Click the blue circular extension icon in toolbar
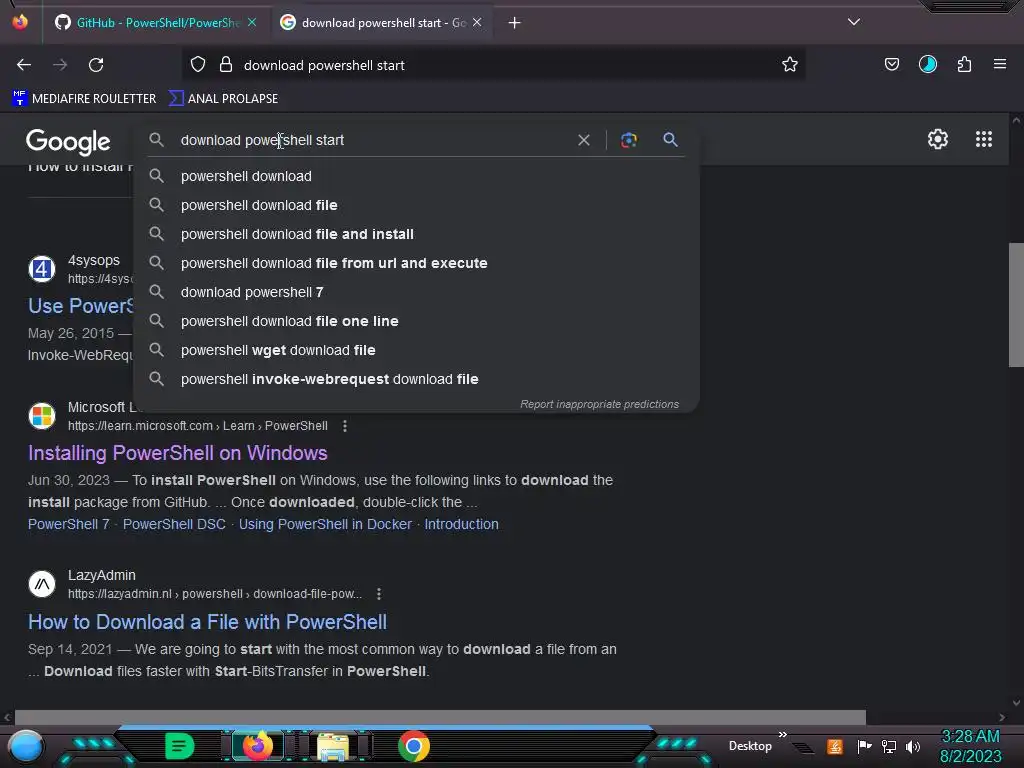This screenshot has height=768, width=1024. (x=927, y=64)
